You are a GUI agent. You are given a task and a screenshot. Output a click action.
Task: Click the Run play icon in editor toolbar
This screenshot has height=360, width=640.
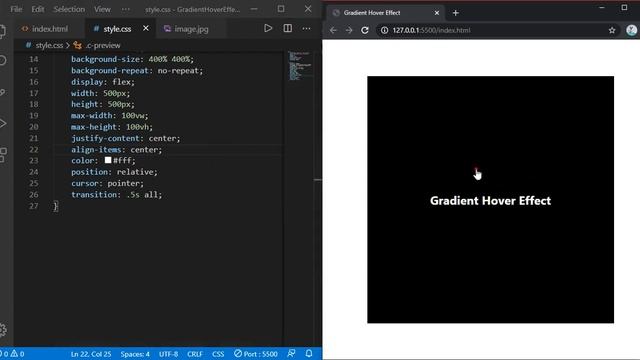click(268, 28)
